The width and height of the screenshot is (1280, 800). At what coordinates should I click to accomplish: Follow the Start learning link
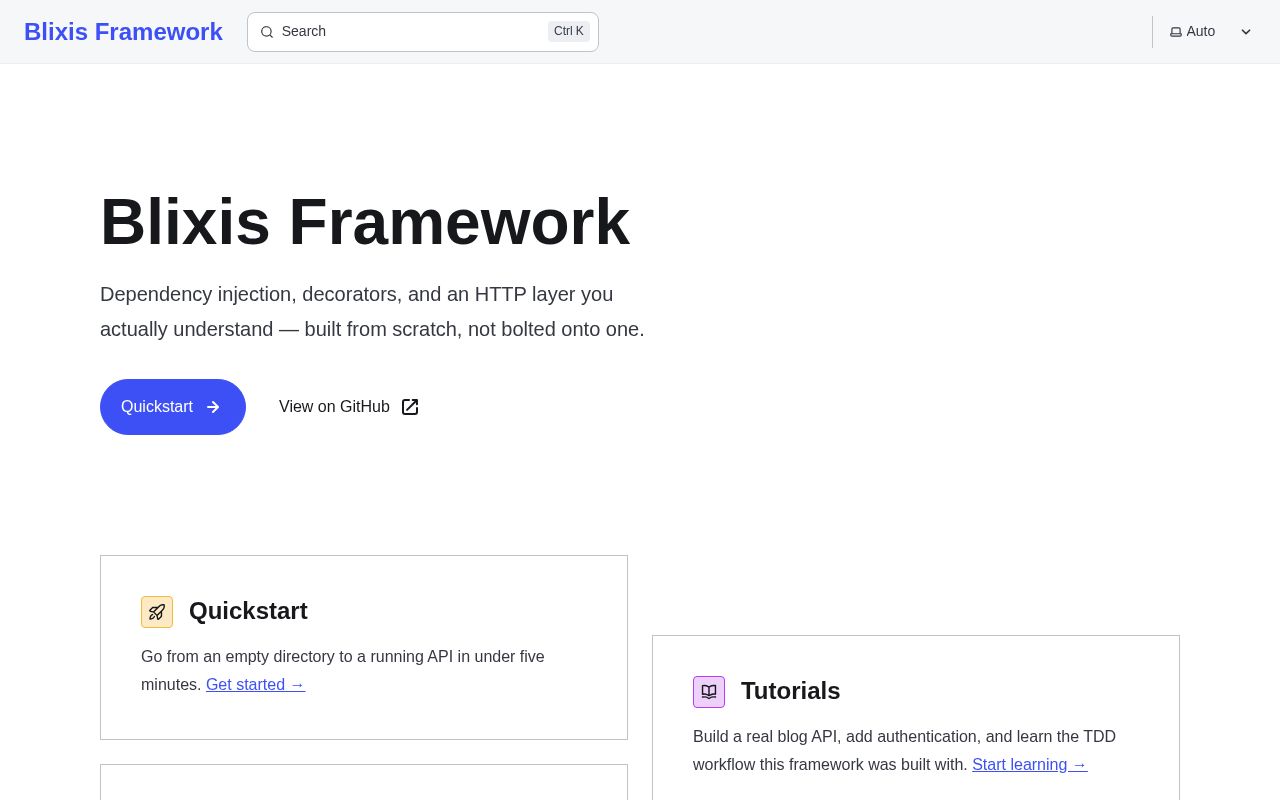pos(1029,765)
